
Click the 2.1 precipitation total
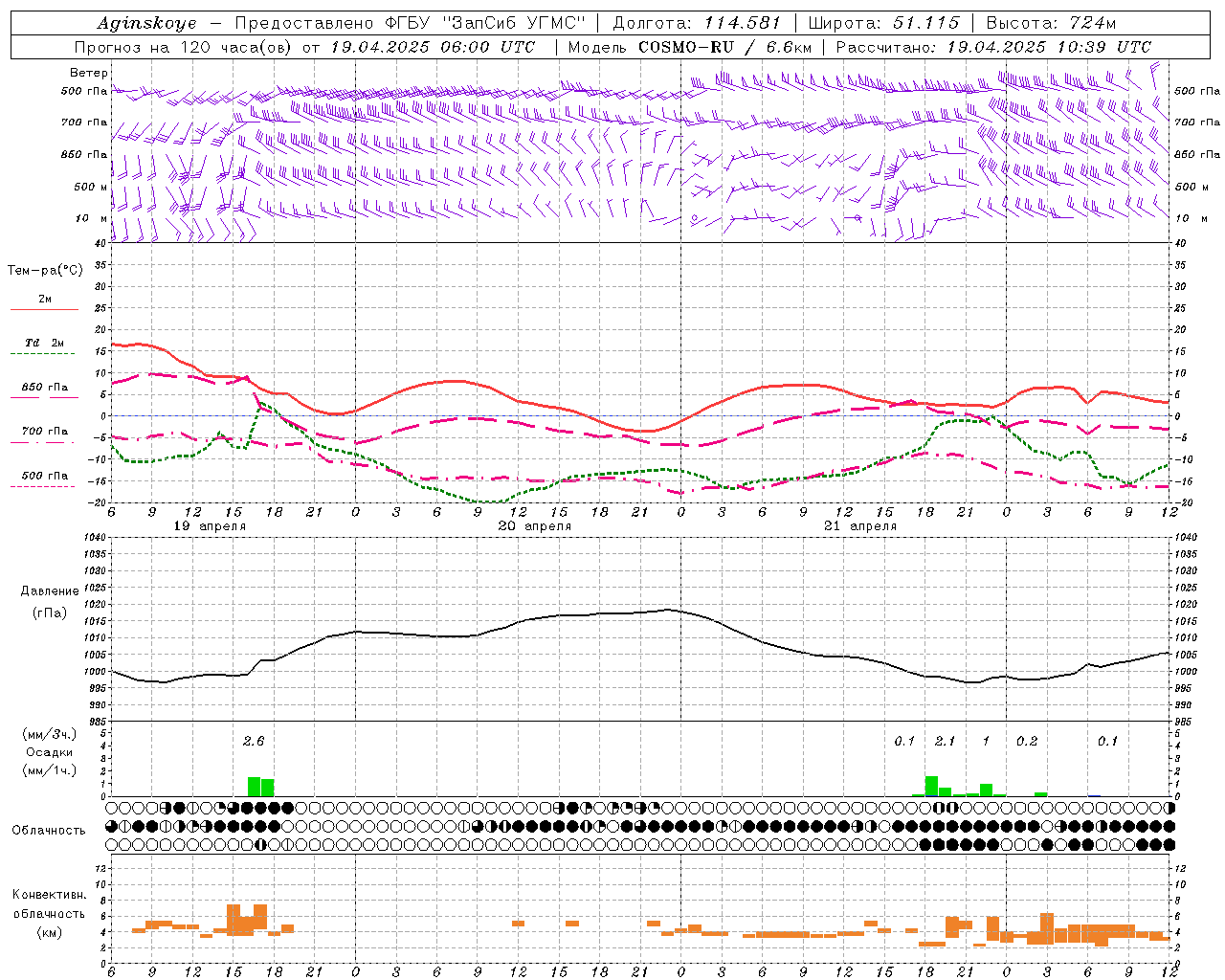coord(945,741)
